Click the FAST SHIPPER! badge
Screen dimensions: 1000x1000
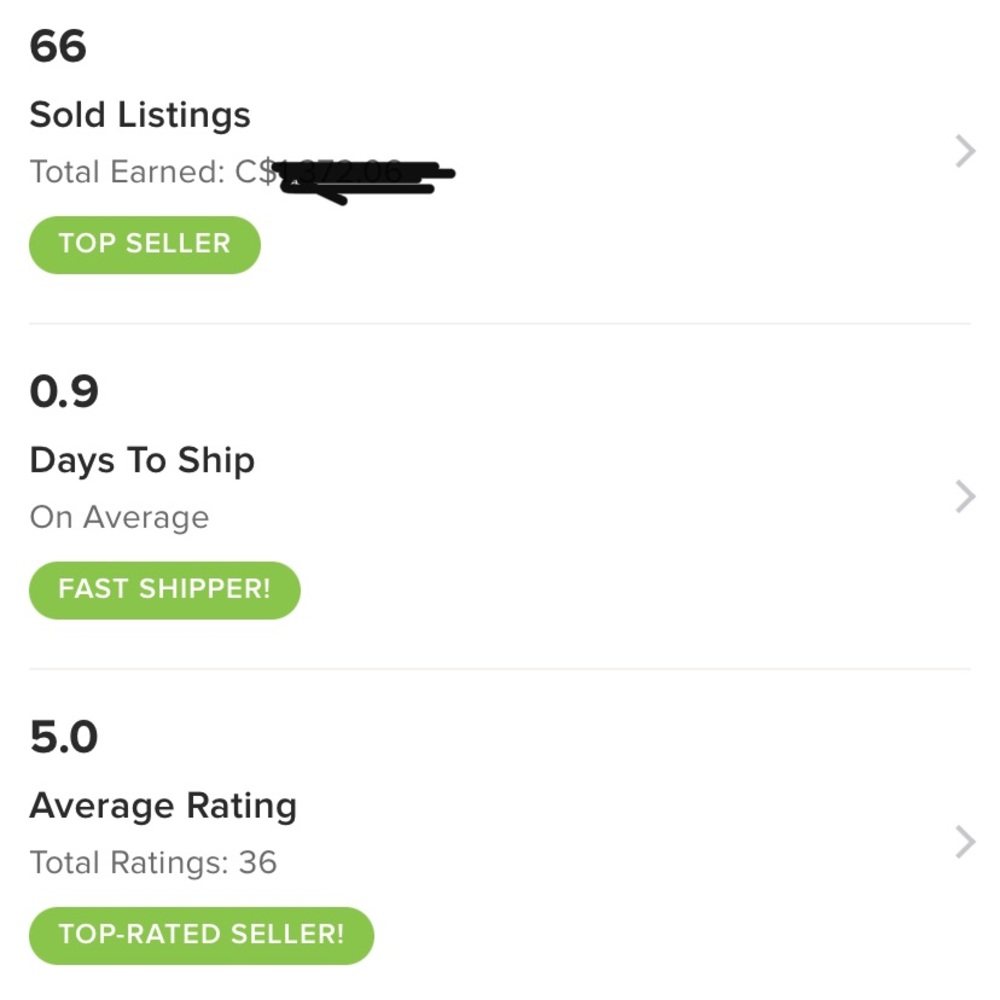[164, 590]
